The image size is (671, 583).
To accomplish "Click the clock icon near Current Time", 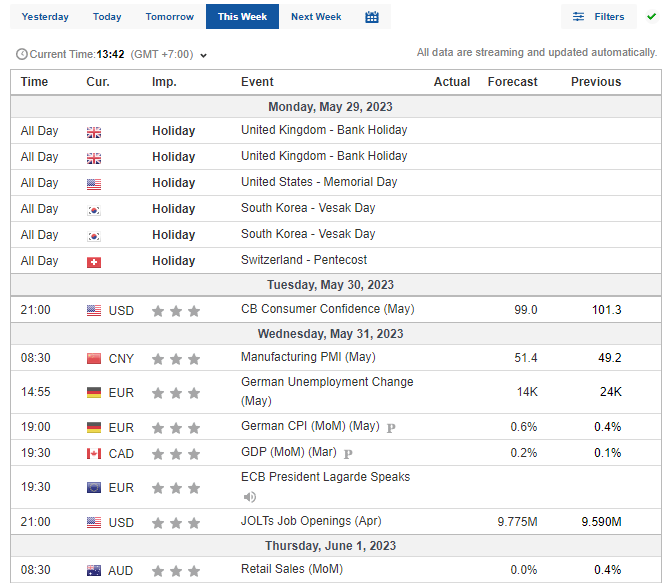I will (22, 54).
